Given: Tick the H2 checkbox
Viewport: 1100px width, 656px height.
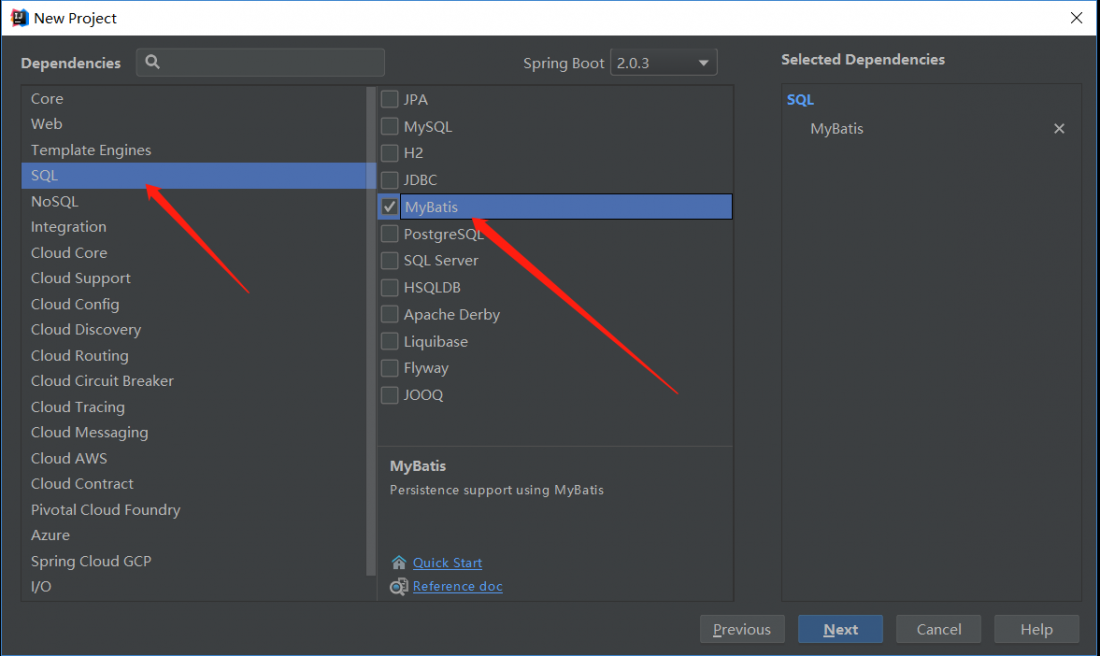Looking at the screenshot, I should pos(389,153).
